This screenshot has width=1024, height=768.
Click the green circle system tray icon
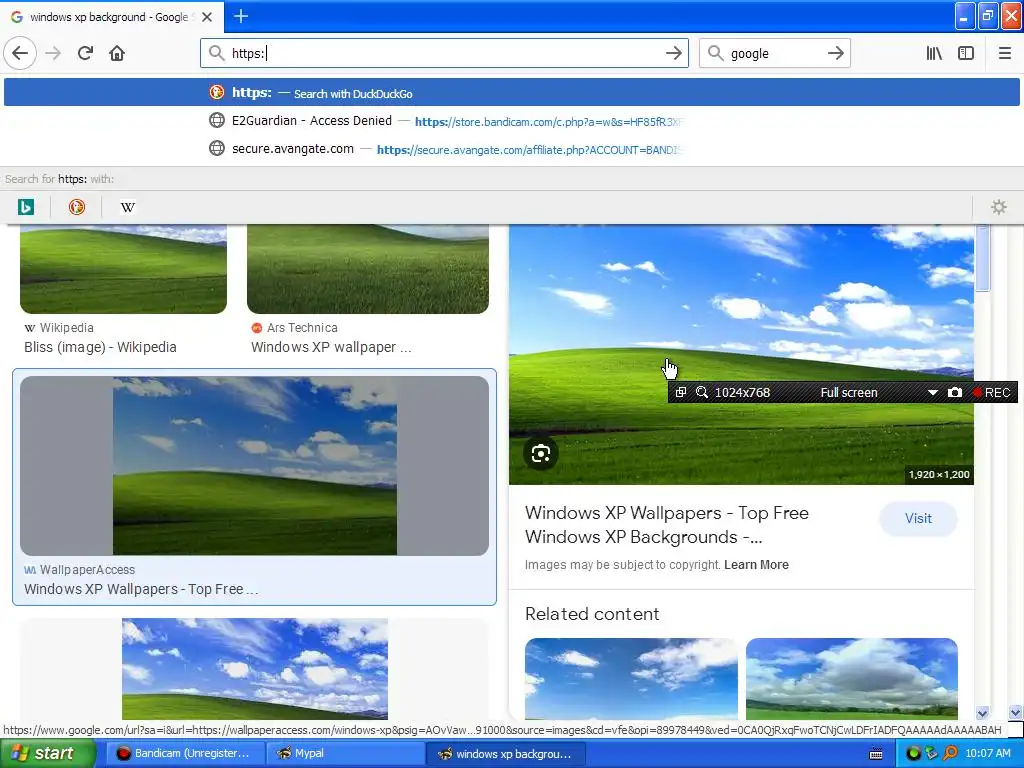tap(914, 754)
